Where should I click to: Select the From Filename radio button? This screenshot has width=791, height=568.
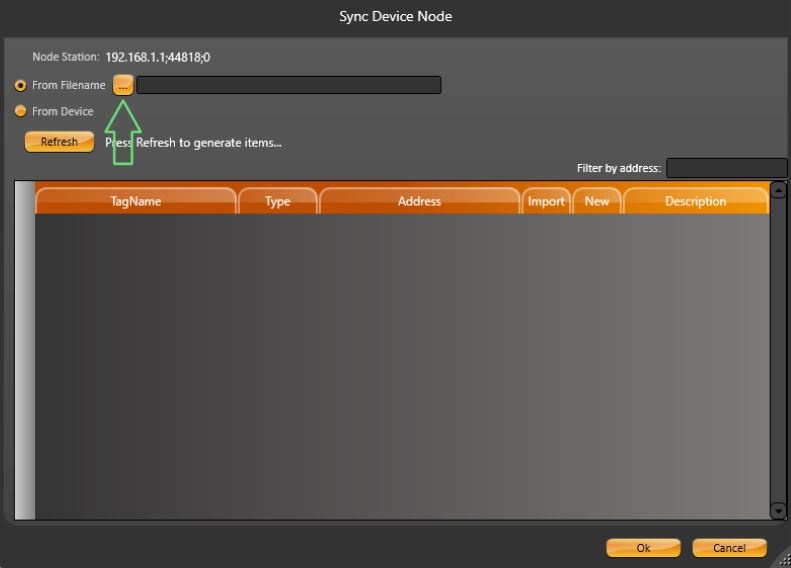click(21, 86)
